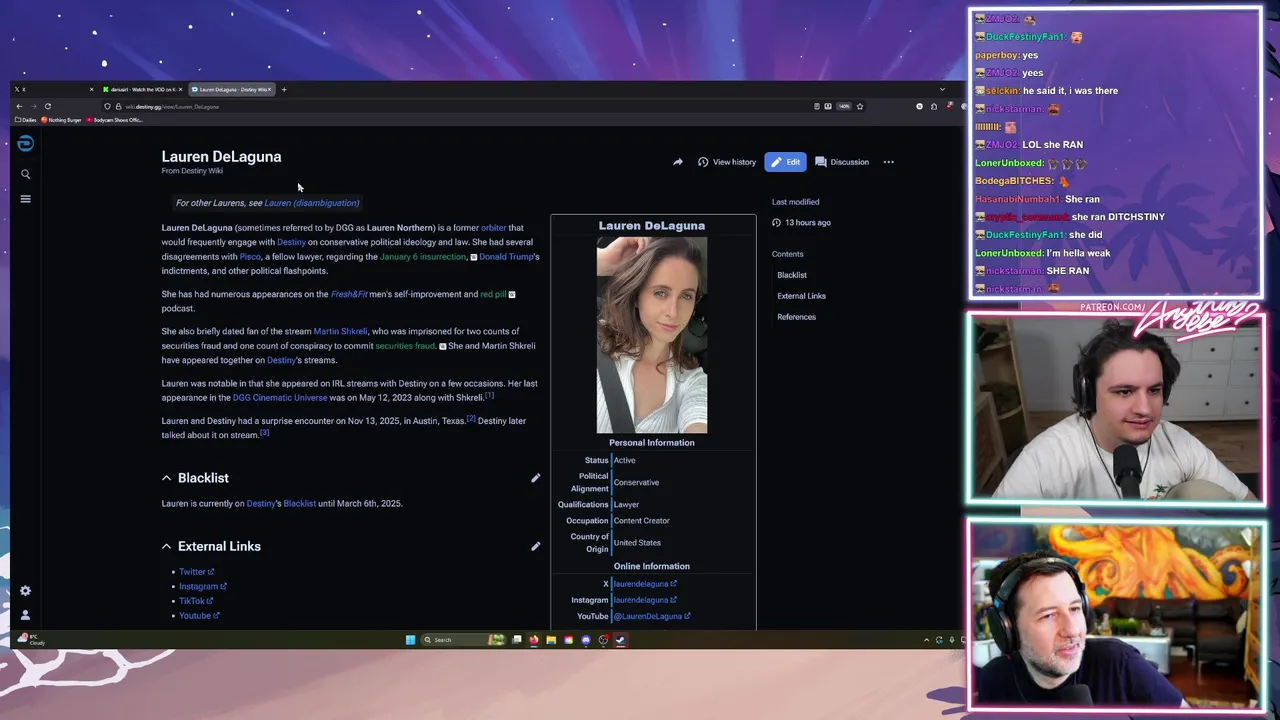
Task: Click the Destiny Wiki logo icon in sidebar
Action: [x=25, y=144]
